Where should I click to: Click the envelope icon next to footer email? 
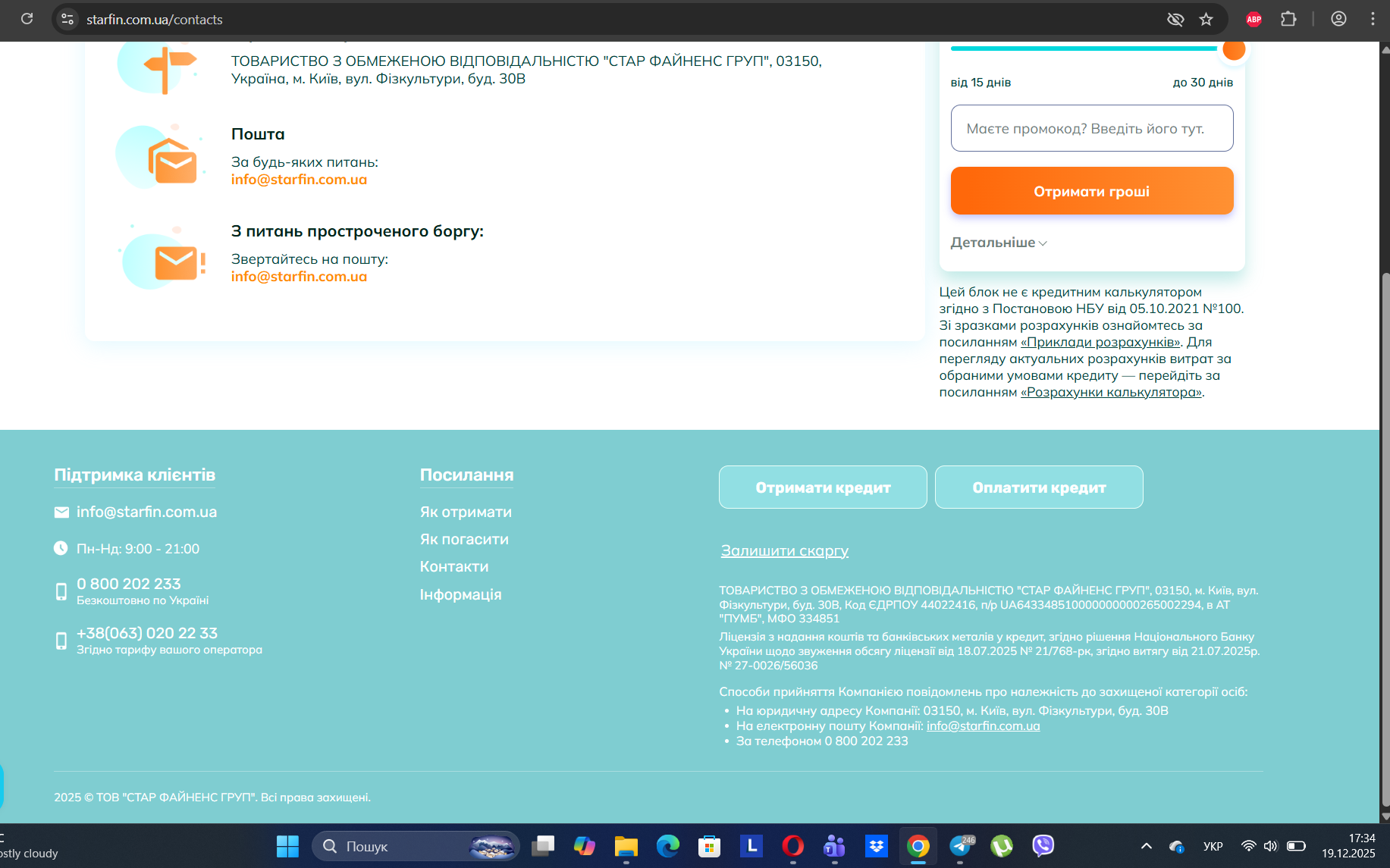click(61, 512)
